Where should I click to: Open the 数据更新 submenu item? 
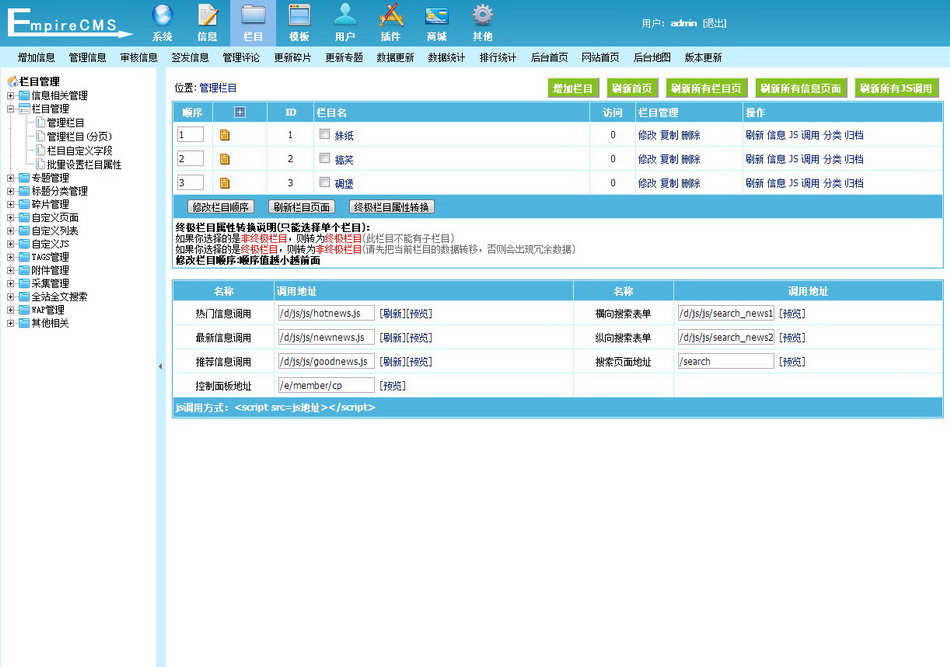tap(395, 58)
